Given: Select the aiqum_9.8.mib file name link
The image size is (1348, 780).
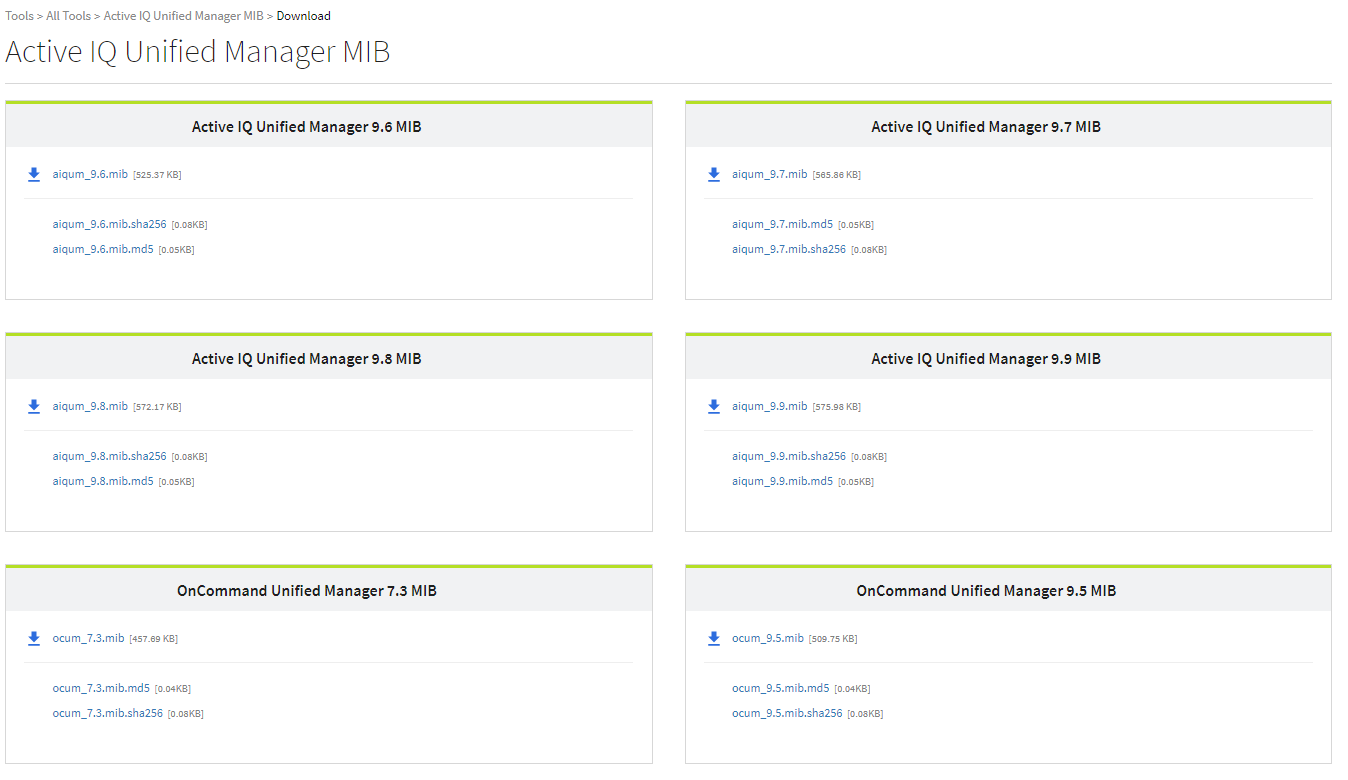Looking at the screenshot, I should pyautogui.click(x=90, y=406).
